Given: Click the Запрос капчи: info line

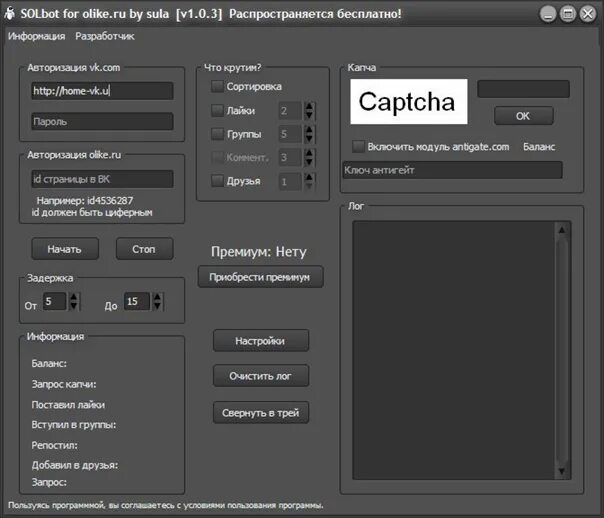Looking at the screenshot, I should click(64, 384).
